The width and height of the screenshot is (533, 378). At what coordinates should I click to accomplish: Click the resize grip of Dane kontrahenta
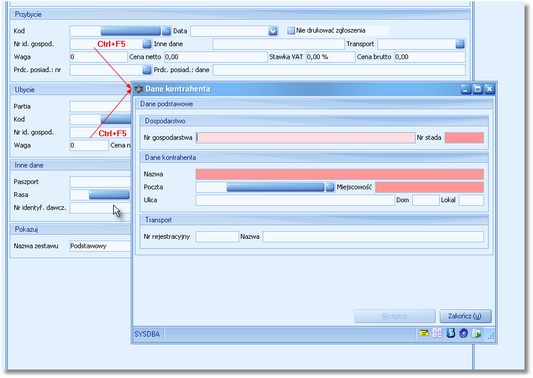click(491, 336)
